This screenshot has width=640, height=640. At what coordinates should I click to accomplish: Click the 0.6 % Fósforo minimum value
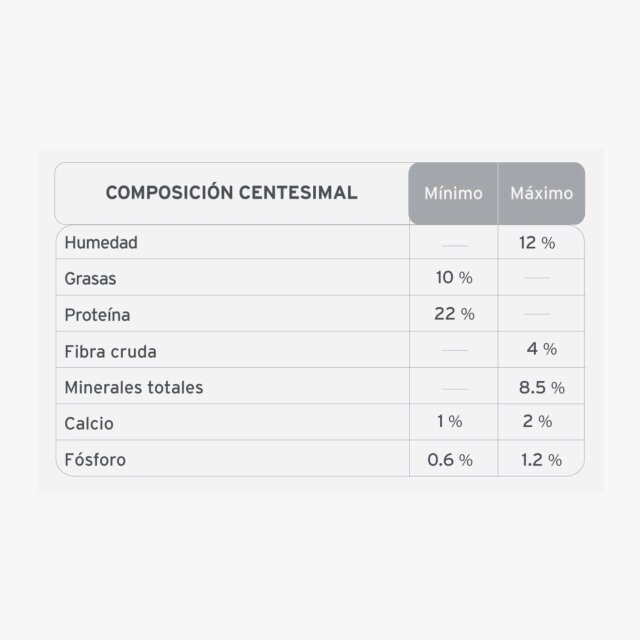point(450,460)
